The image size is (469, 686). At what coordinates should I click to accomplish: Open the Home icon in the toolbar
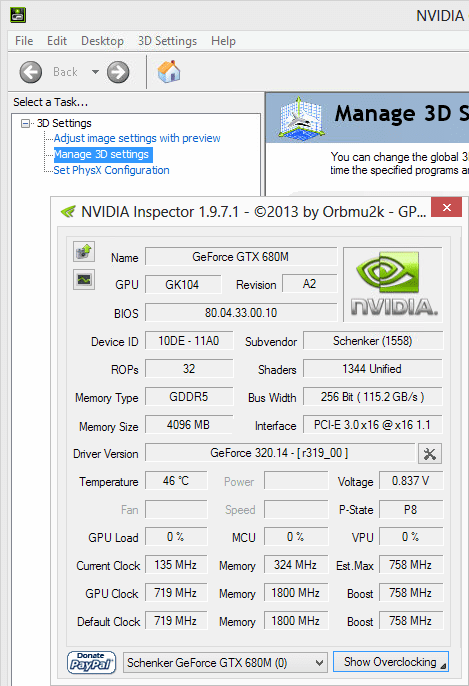[169, 72]
